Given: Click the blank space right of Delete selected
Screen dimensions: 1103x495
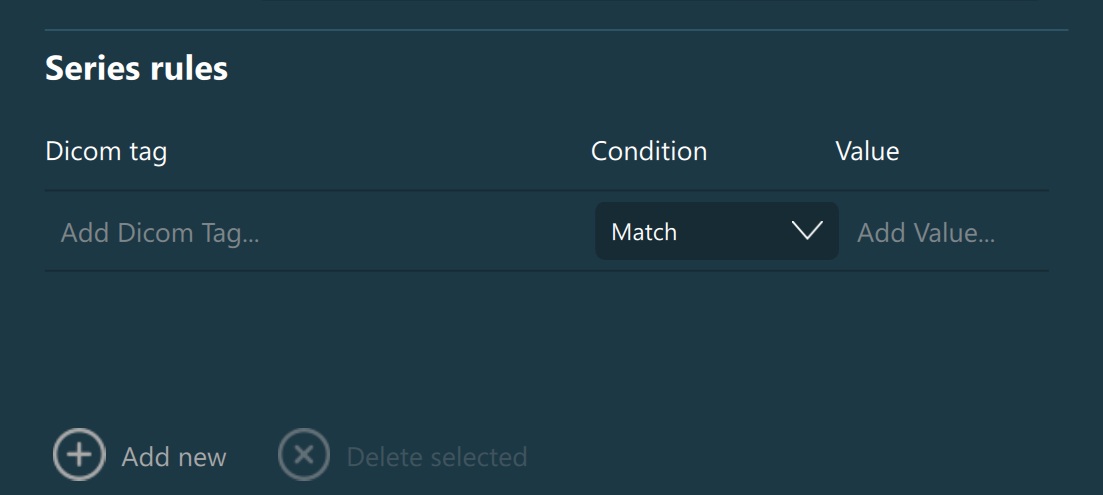Looking at the screenshot, I should pos(800,457).
